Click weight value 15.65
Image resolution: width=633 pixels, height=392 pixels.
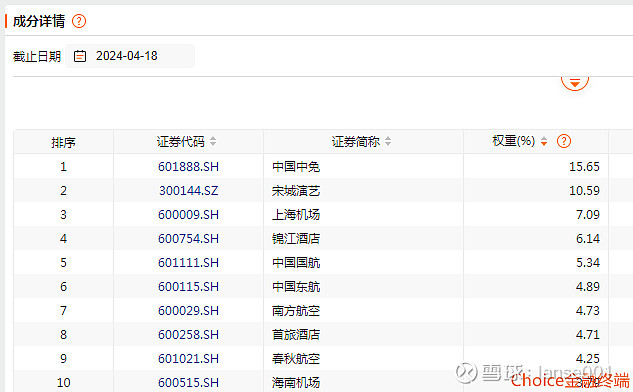point(584,166)
